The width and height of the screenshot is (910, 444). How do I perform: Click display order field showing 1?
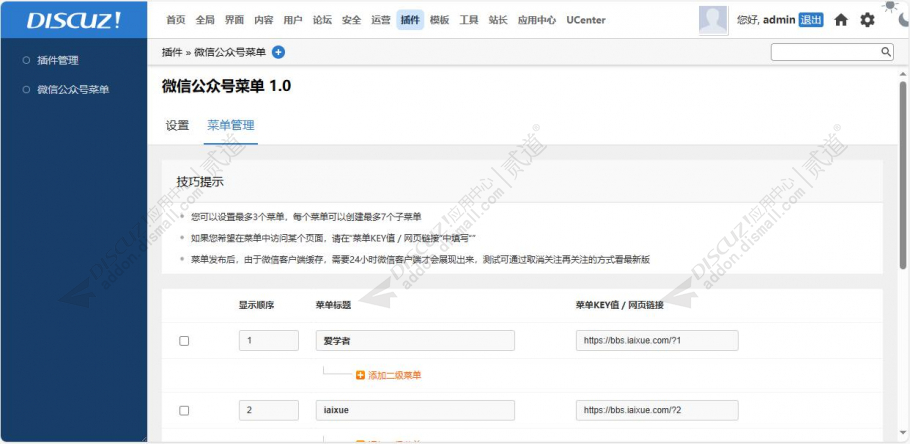(x=269, y=341)
